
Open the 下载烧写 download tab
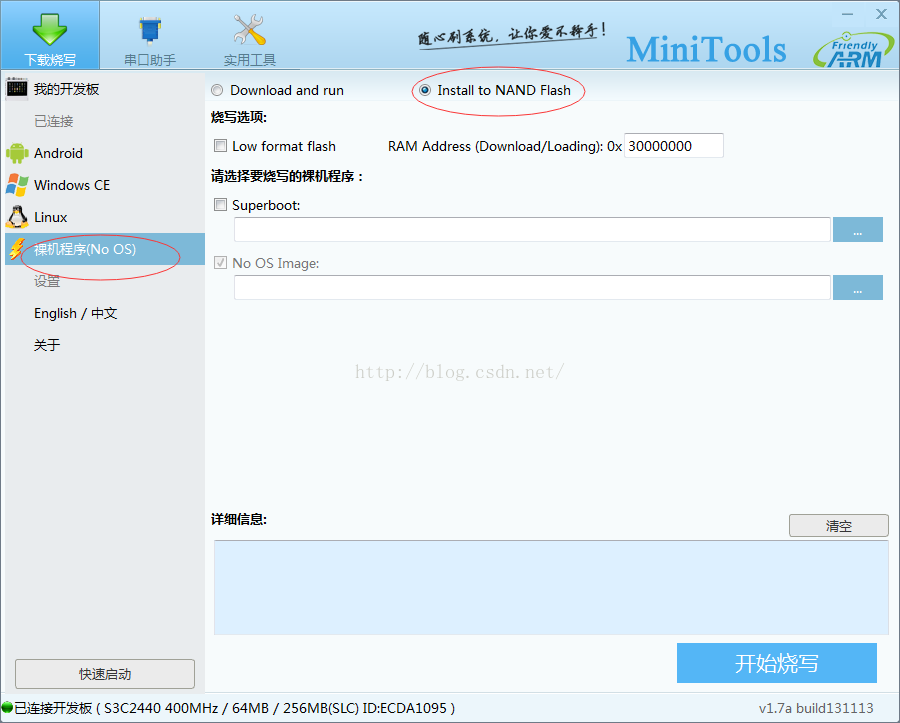(50, 36)
